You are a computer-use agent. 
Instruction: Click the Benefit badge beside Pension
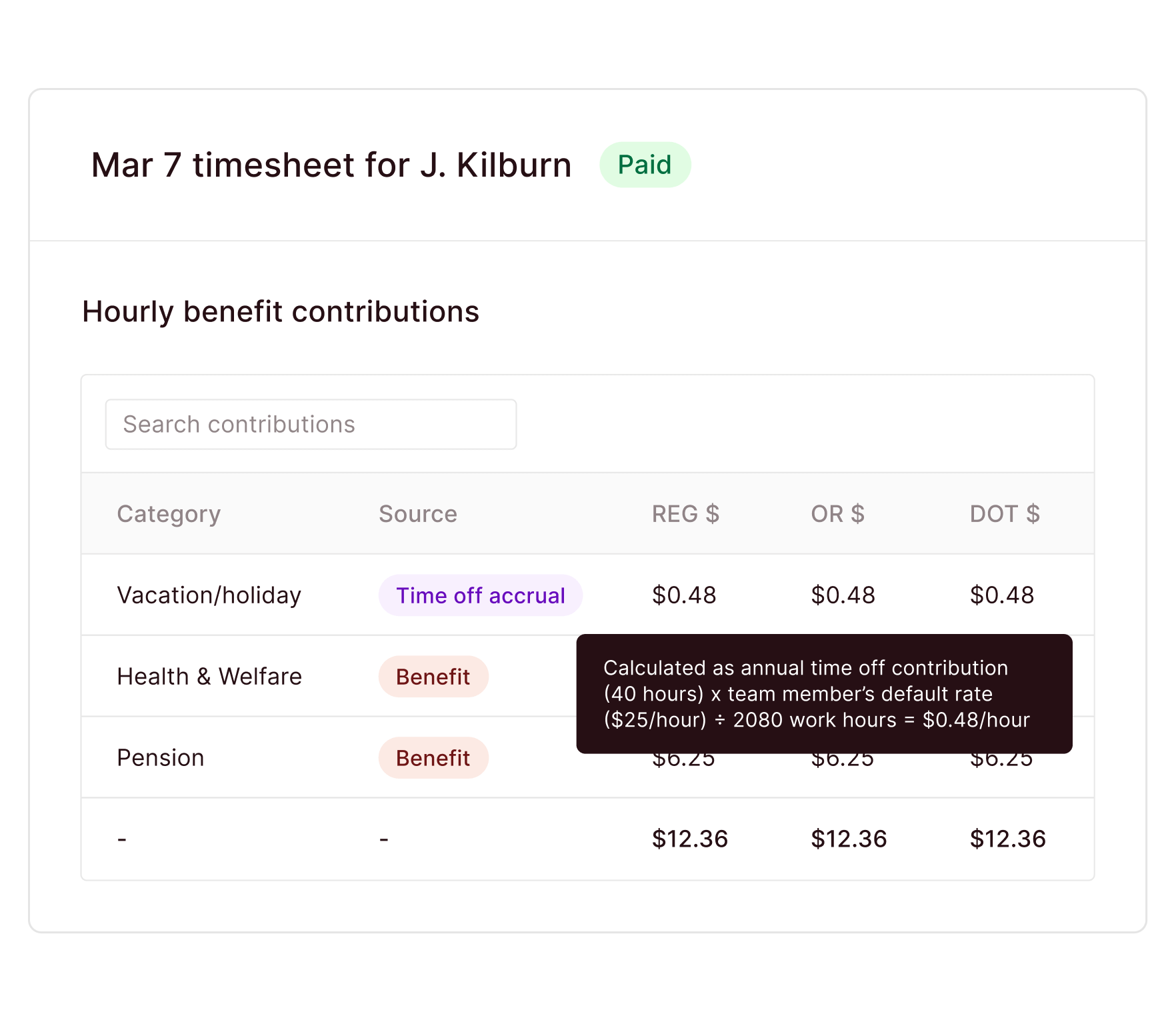[x=433, y=757]
